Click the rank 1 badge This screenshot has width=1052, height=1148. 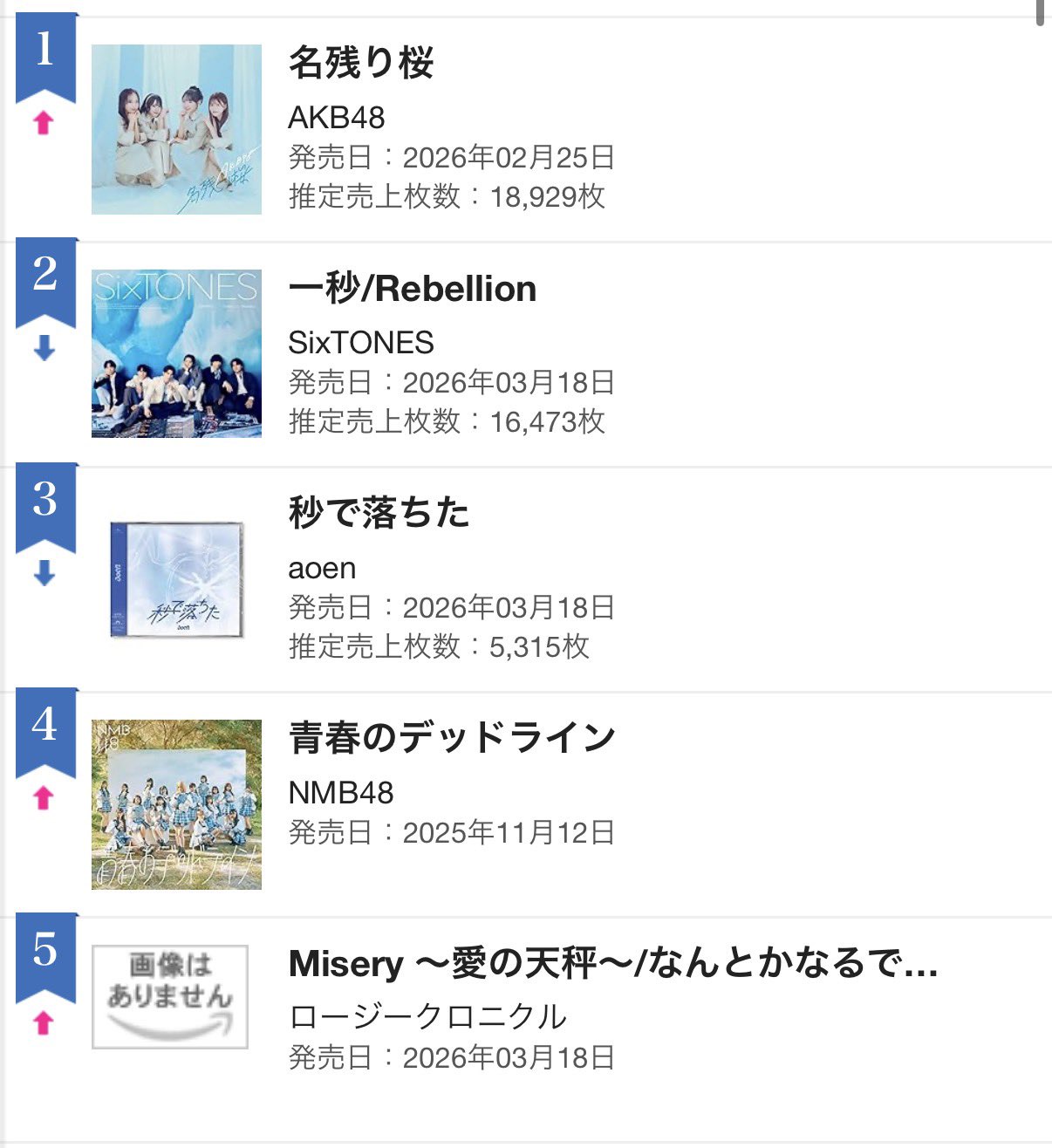pyautogui.click(x=45, y=52)
